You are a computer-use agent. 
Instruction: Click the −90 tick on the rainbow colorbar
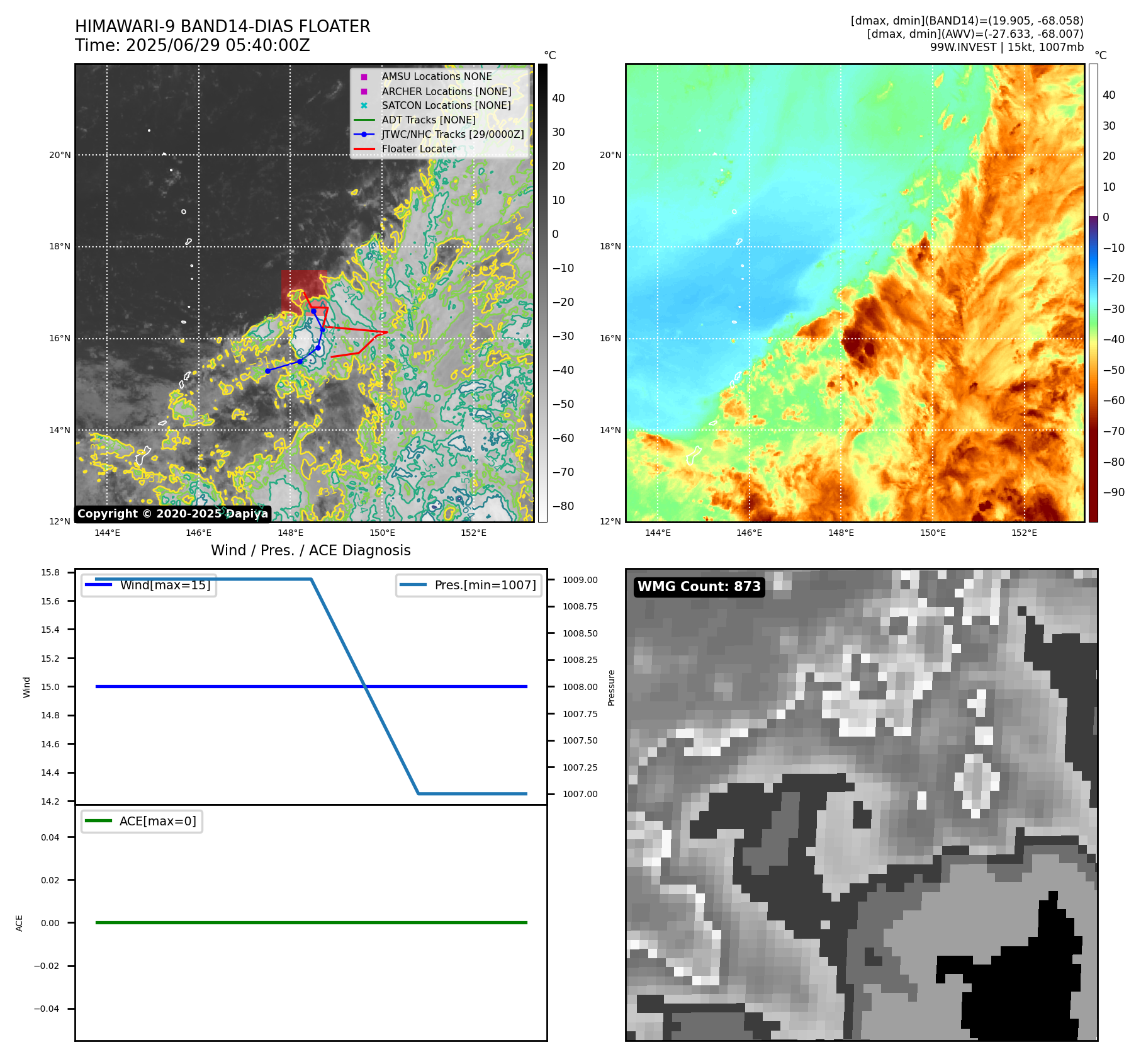point(1114,492)
